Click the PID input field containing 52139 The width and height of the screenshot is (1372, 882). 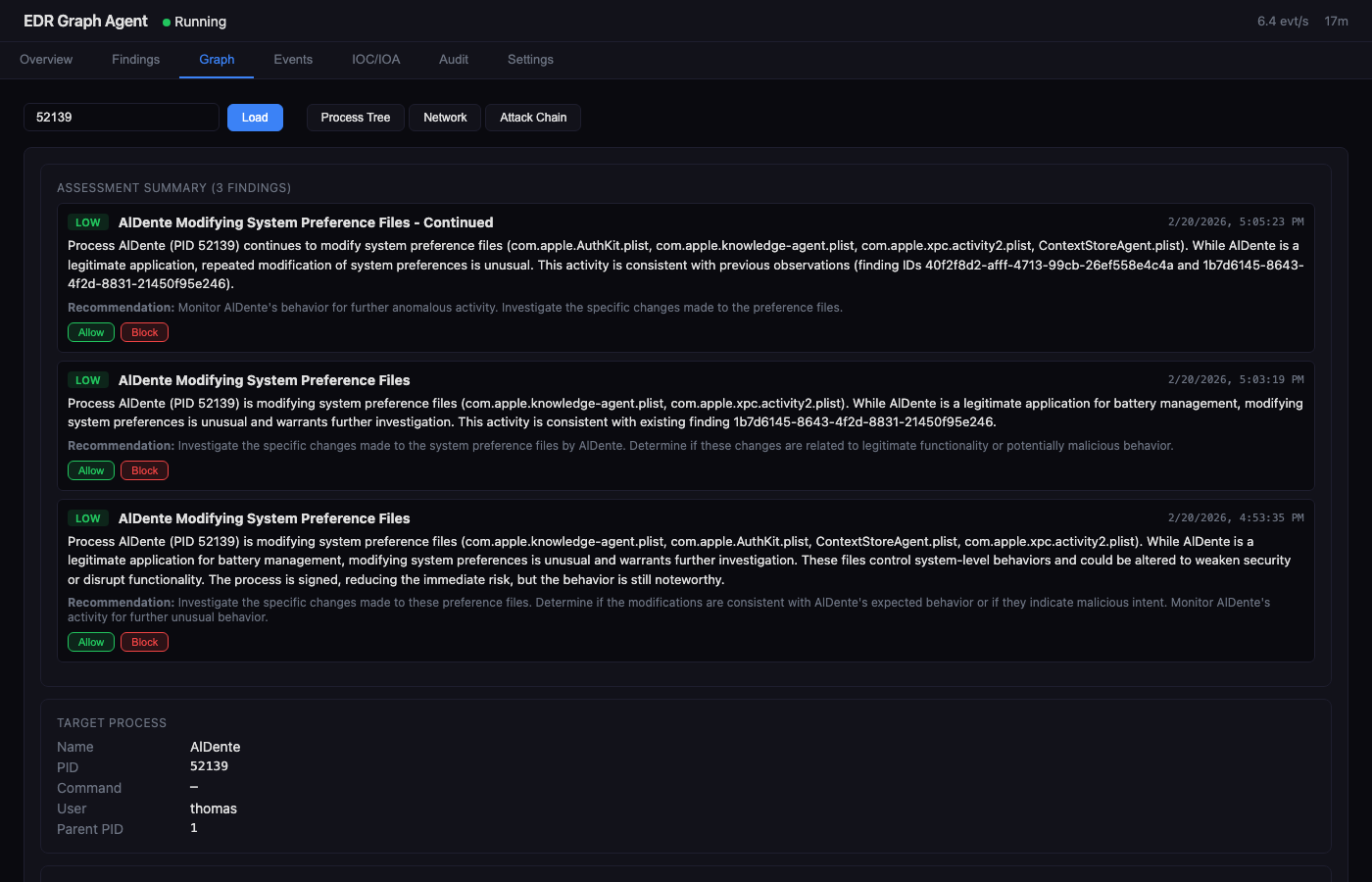pos(122,118)
